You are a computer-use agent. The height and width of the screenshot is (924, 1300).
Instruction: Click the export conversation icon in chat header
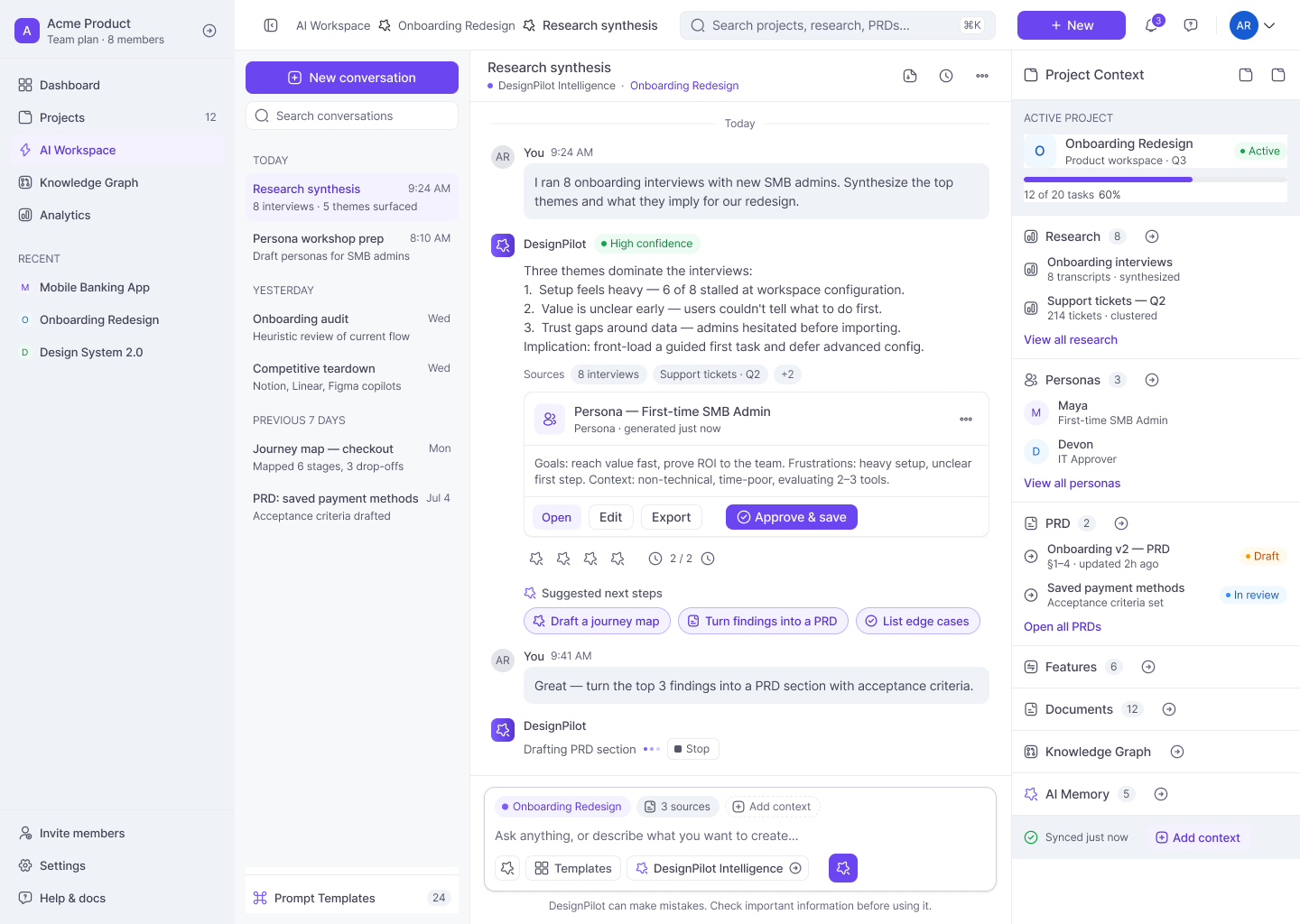pos(910,76)
